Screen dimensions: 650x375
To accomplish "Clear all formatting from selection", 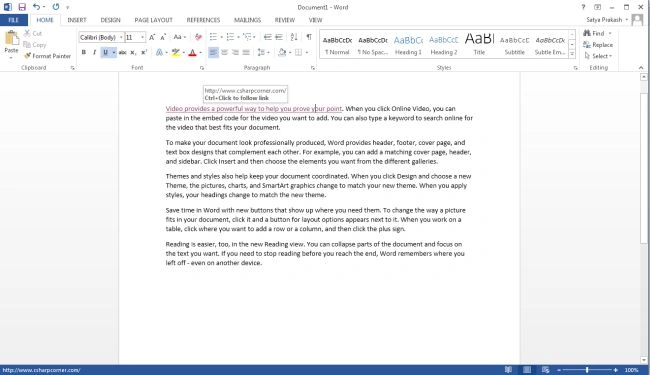I will (x=198, y=37).
